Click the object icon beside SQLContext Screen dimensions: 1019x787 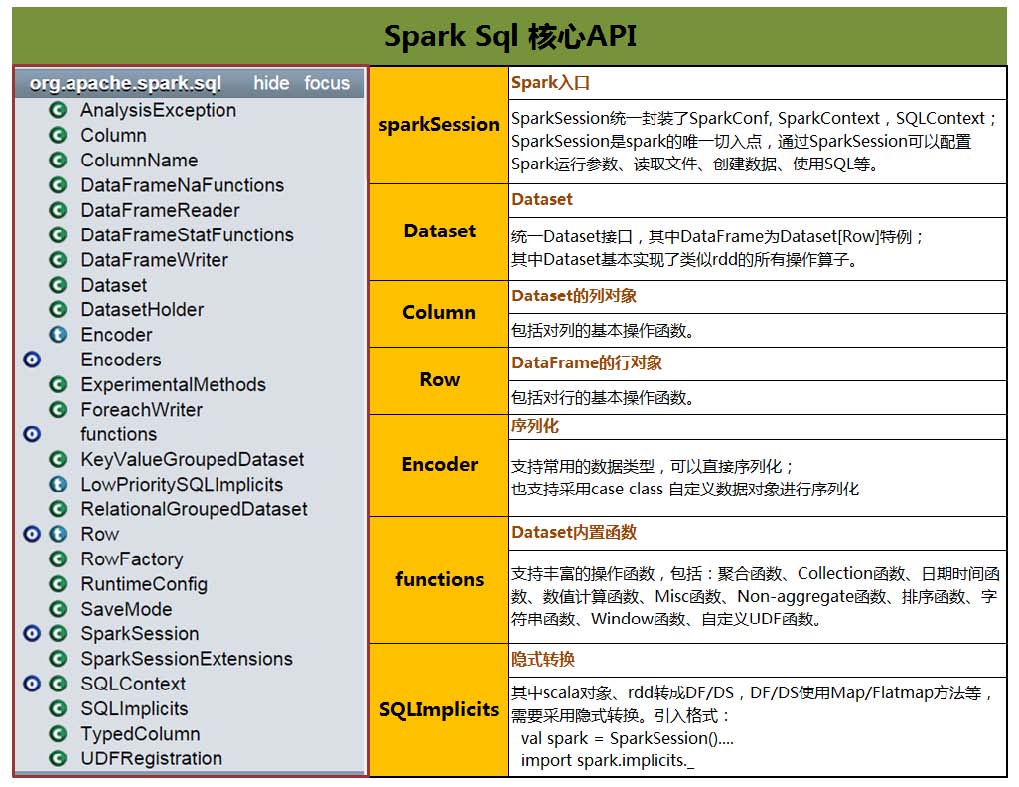pos(32,684)
